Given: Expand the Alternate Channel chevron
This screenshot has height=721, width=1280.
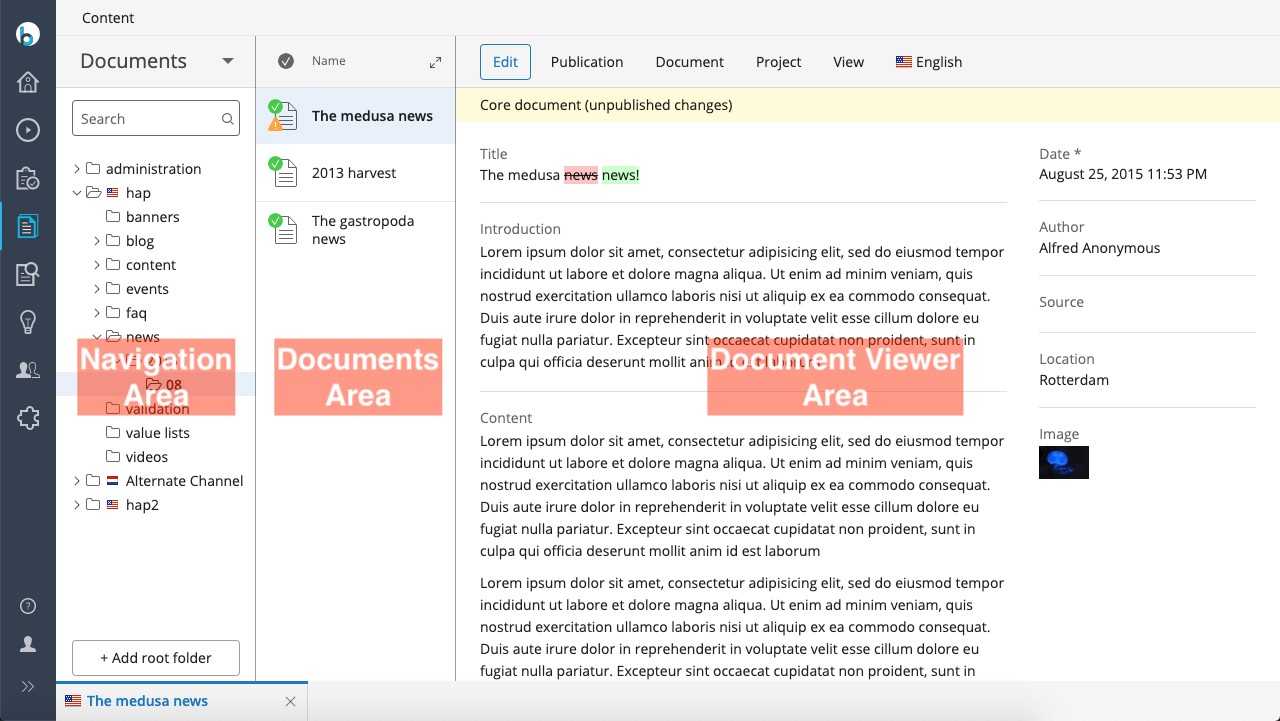Looking at the screenshot, I should pos(77,481).
